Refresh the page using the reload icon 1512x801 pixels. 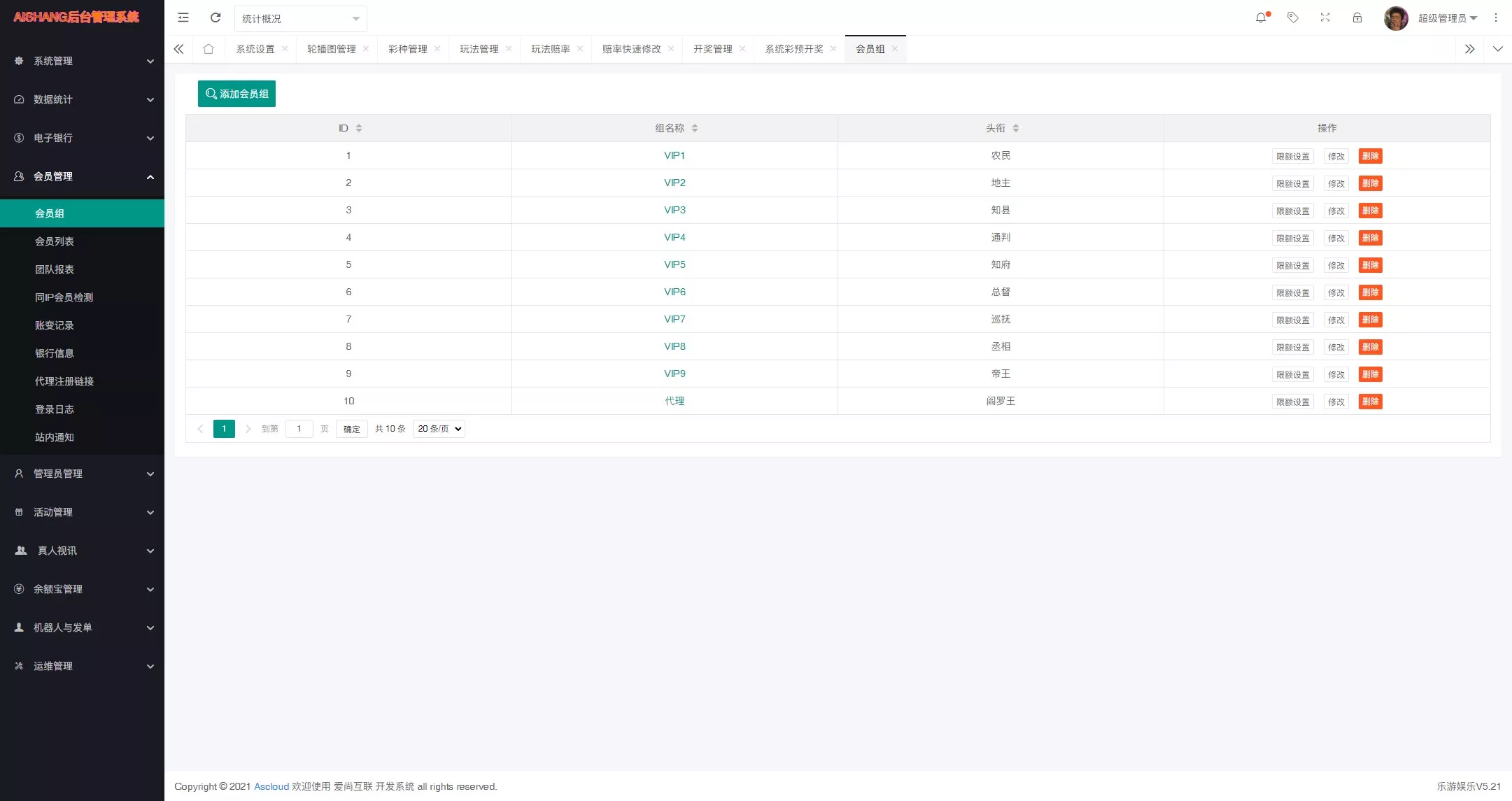(x=216, y=17)
